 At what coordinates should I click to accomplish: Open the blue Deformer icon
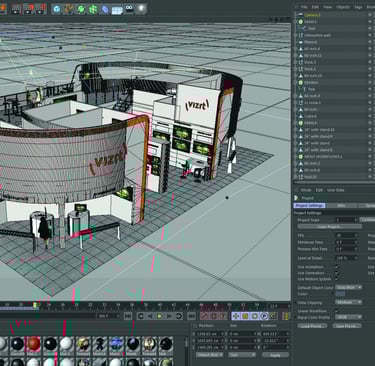[105, 9]
